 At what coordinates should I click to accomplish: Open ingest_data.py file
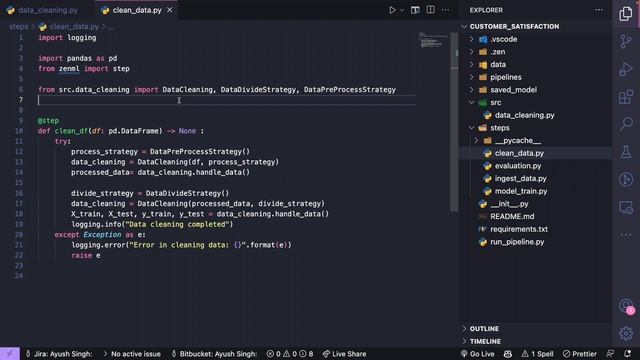(520, 178)
